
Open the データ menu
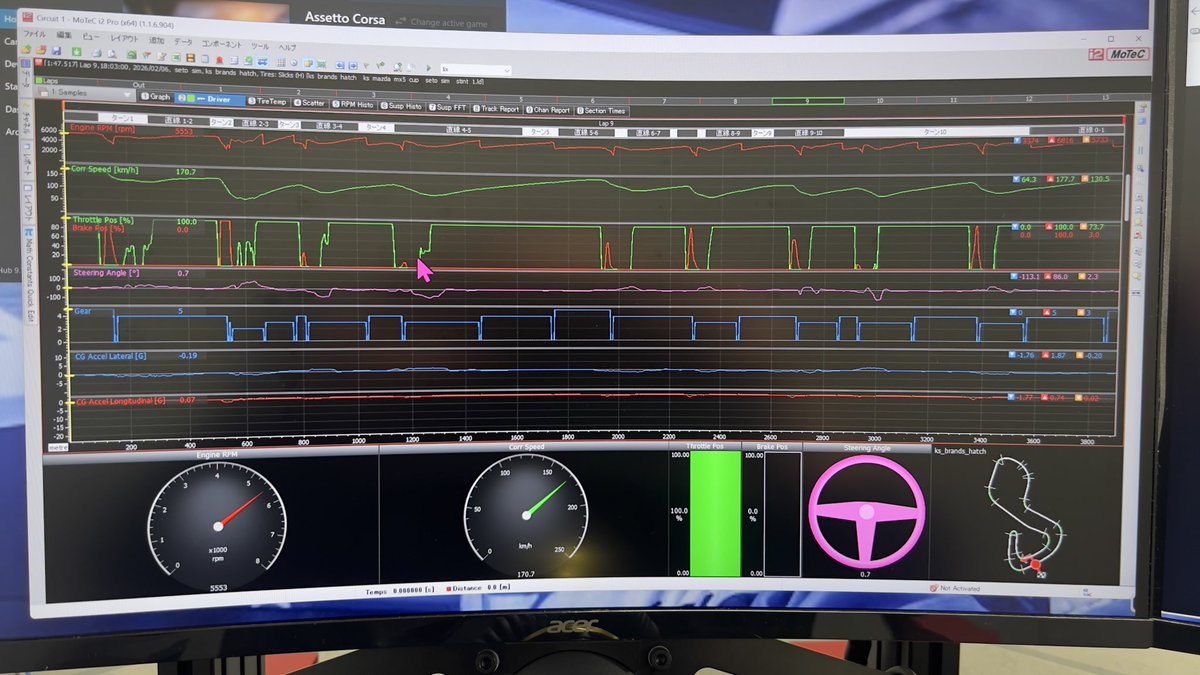183,42
